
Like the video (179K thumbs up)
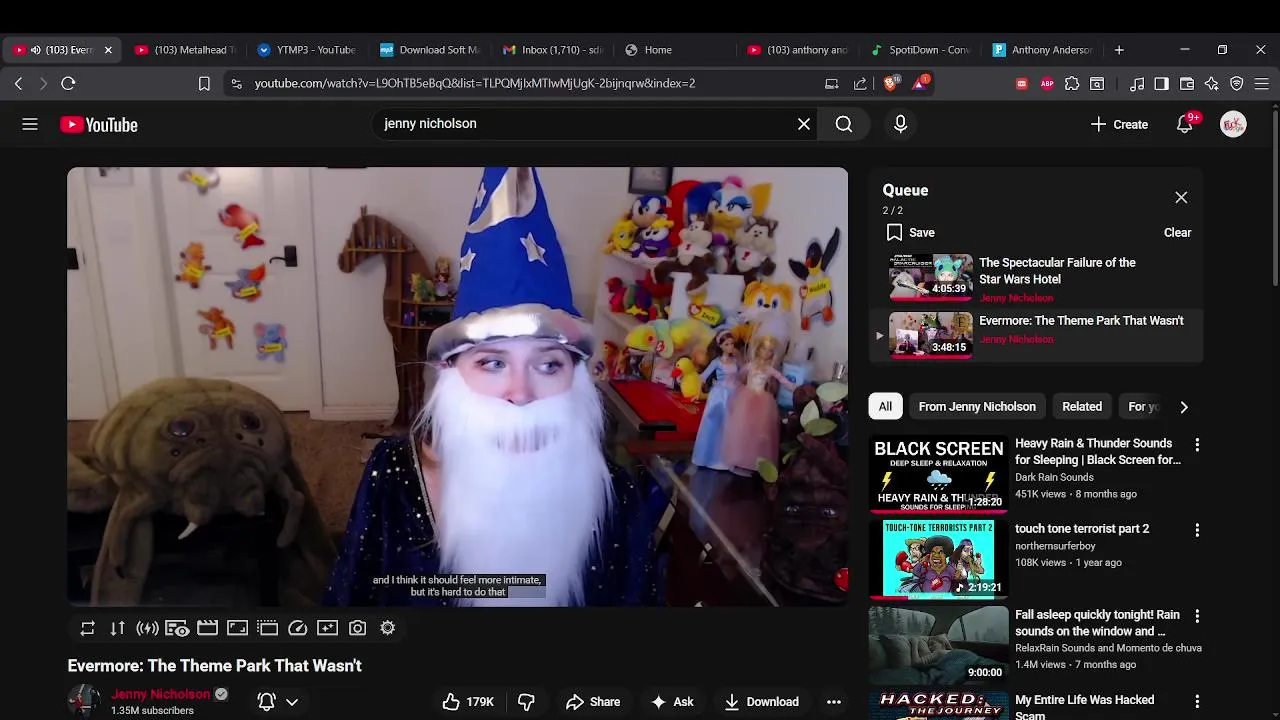point(468,702)
